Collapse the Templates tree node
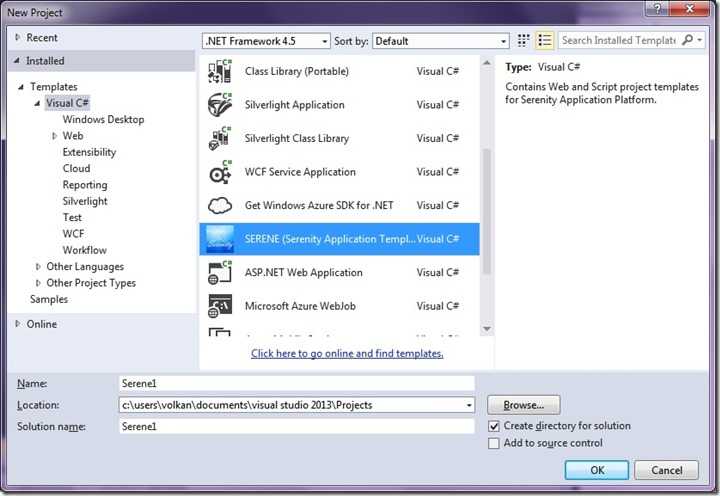This screenshot has width=720, height=496. coord(21,86)
